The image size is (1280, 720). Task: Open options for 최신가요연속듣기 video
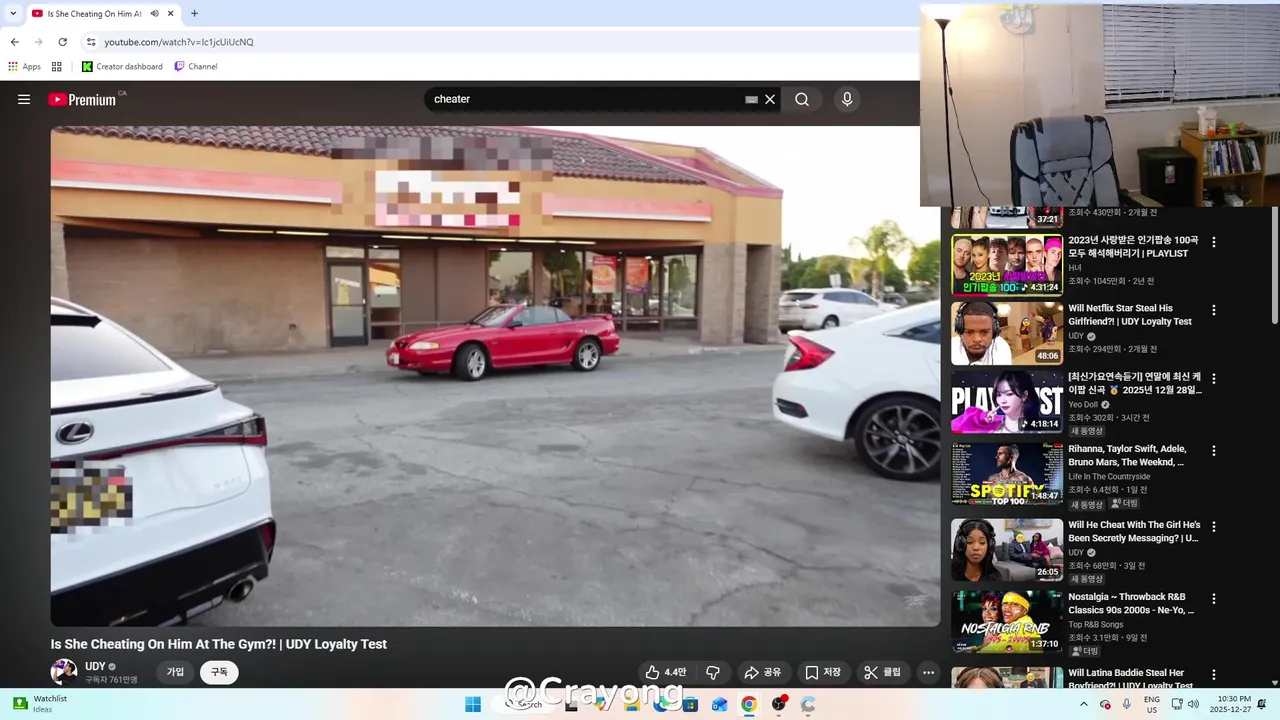tap(1214, 379)
